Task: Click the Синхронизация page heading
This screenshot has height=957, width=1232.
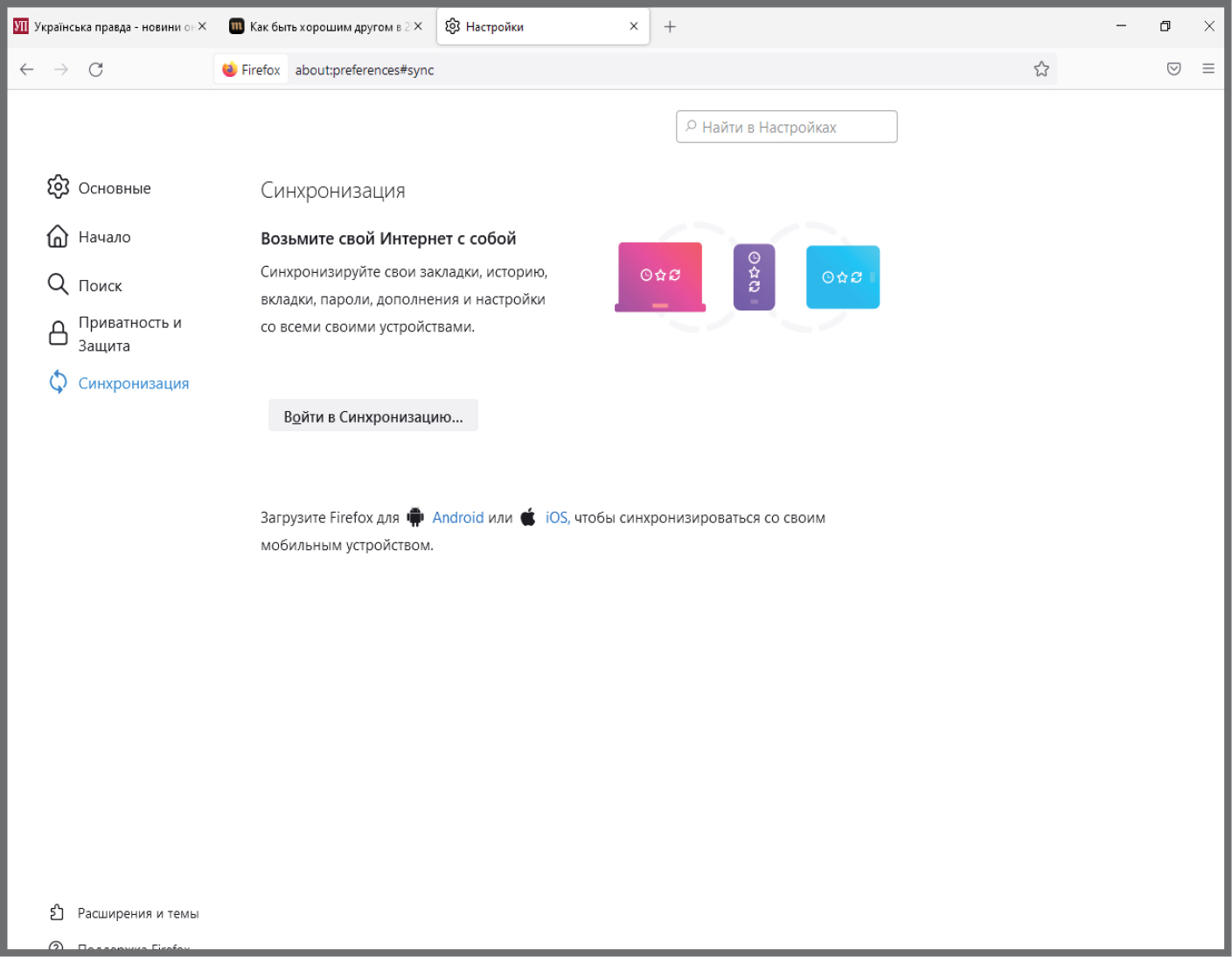Action: [333, 191]
